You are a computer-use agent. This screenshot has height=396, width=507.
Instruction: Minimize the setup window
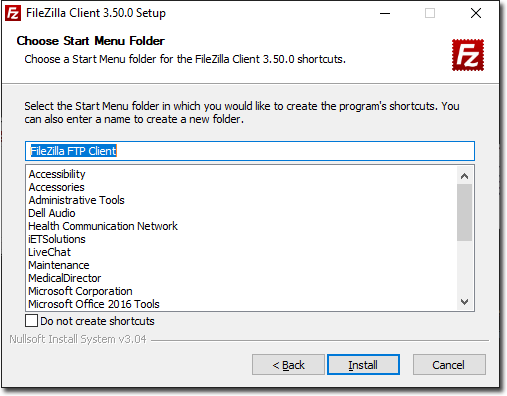385,14
